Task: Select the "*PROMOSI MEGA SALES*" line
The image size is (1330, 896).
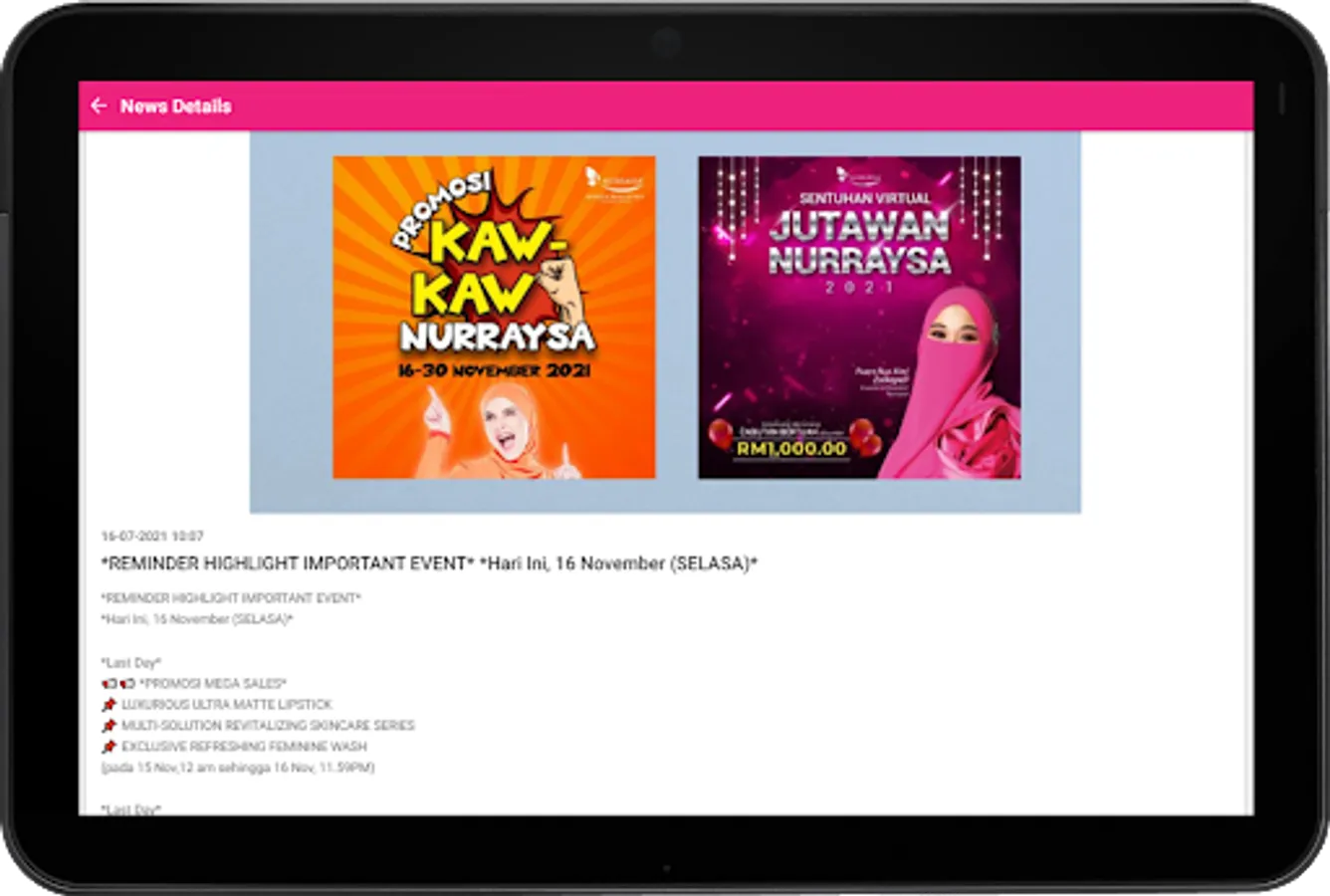Action: tap(213, 684)
